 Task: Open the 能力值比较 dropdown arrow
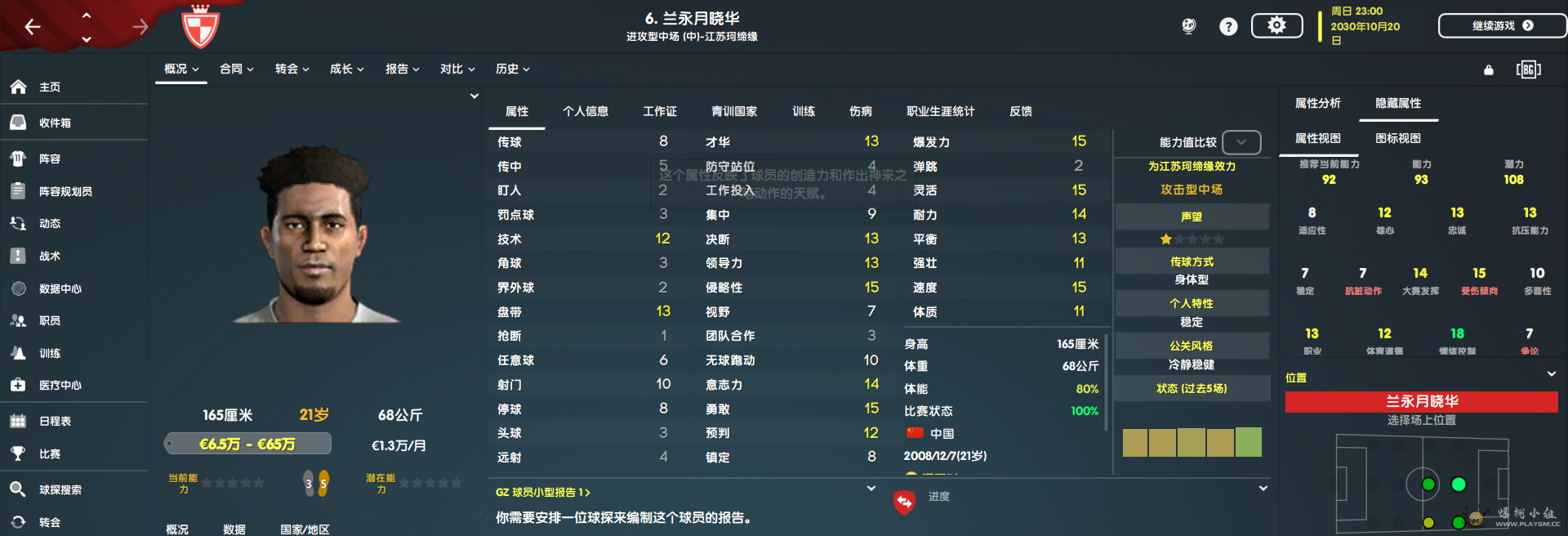pyautogui.click(x=1241, y=142)
